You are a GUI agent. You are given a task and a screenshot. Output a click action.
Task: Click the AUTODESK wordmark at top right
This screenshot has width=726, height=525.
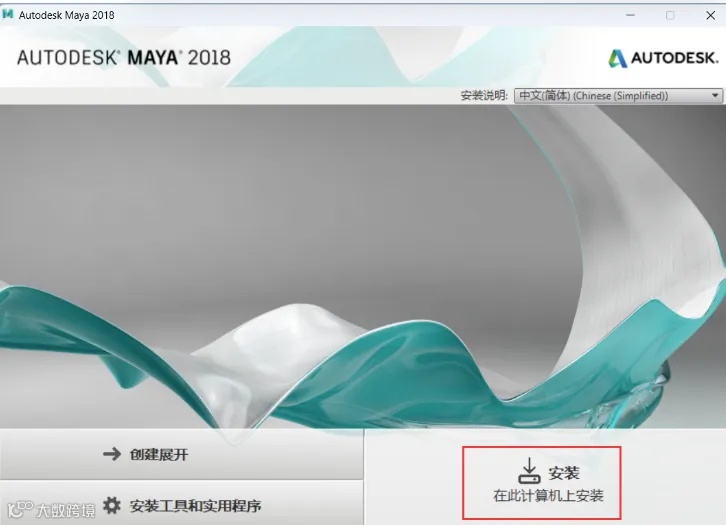click(x=675, y=58)
